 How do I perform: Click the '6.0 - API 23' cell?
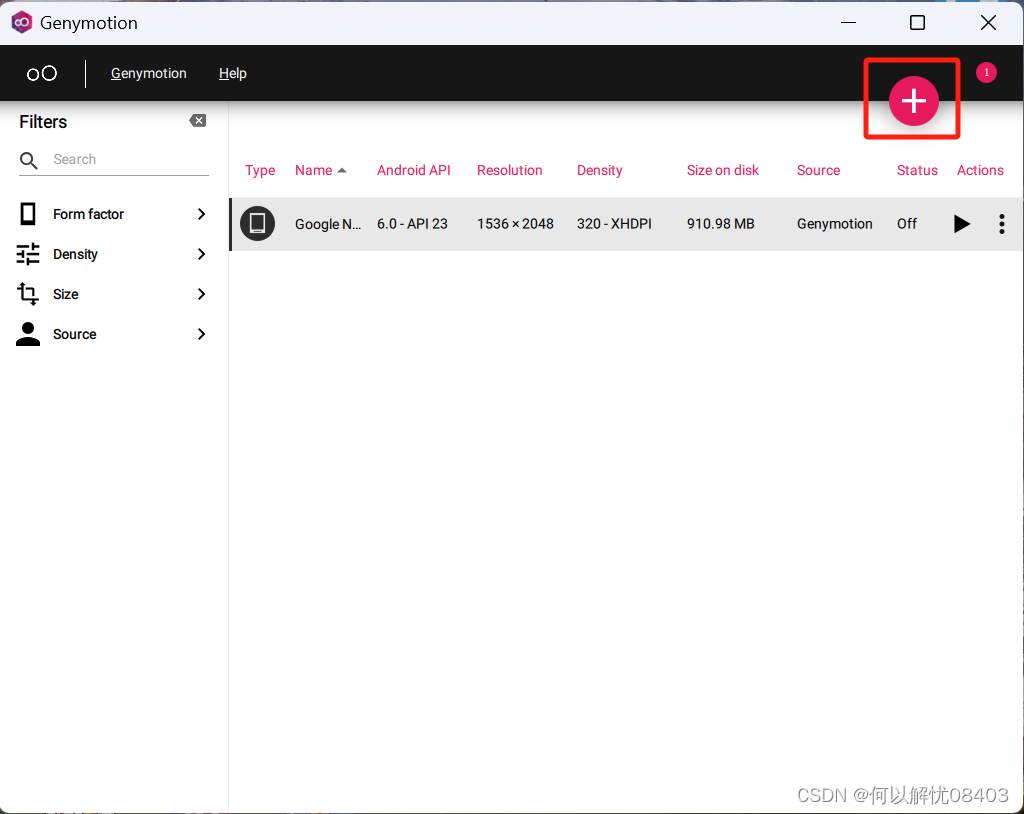[x=412, y=224]
